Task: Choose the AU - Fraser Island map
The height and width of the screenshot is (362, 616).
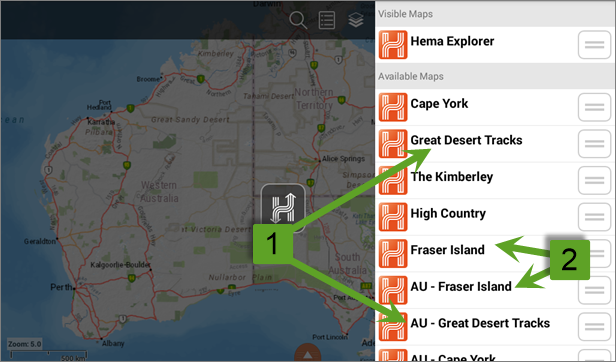Action: (x=495, y=290)
